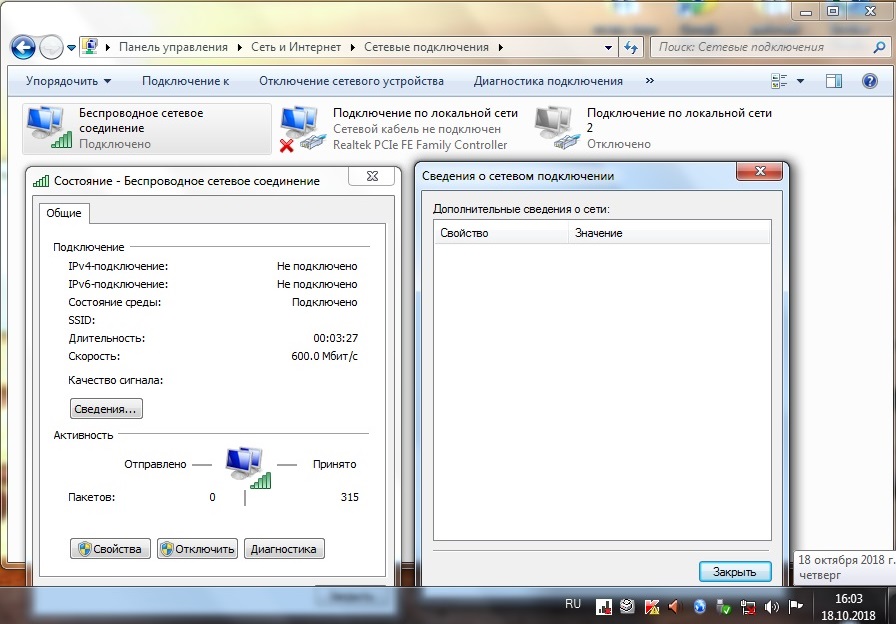Click the network folder icon in address bar
This screenshot has height=624, width=896.
click(90, 47)
